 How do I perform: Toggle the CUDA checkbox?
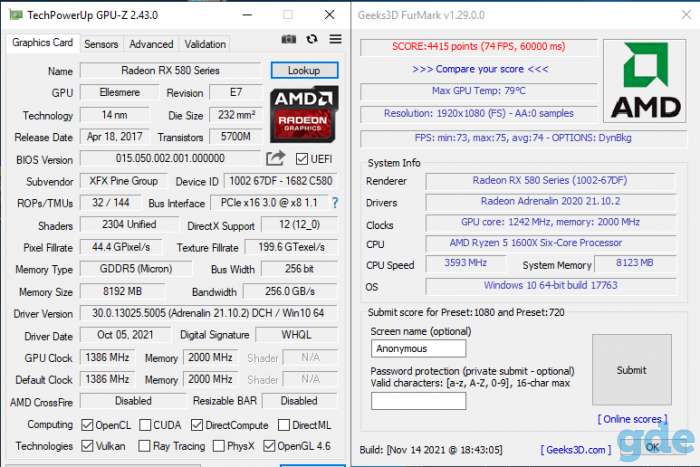click(145, 425)
